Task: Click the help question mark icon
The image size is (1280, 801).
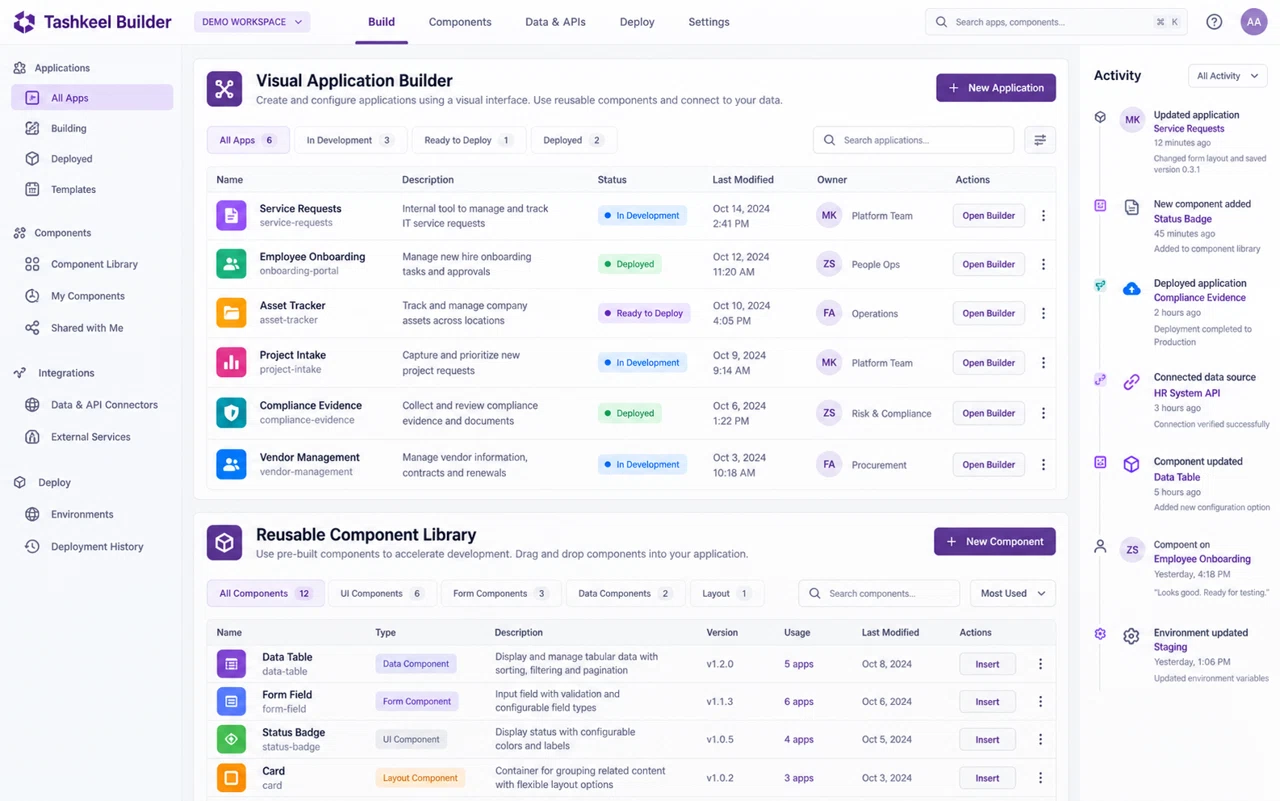Action: coord(1214,22)
